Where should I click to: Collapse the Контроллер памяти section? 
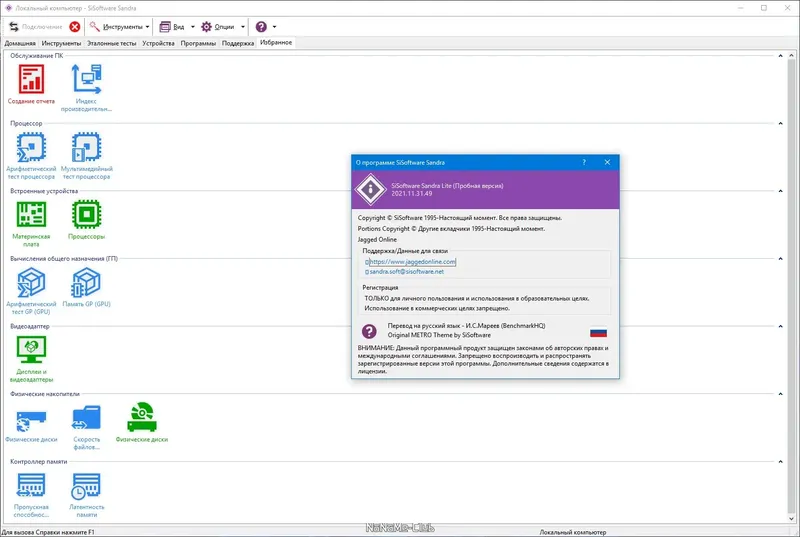click(x=780, y=462)
